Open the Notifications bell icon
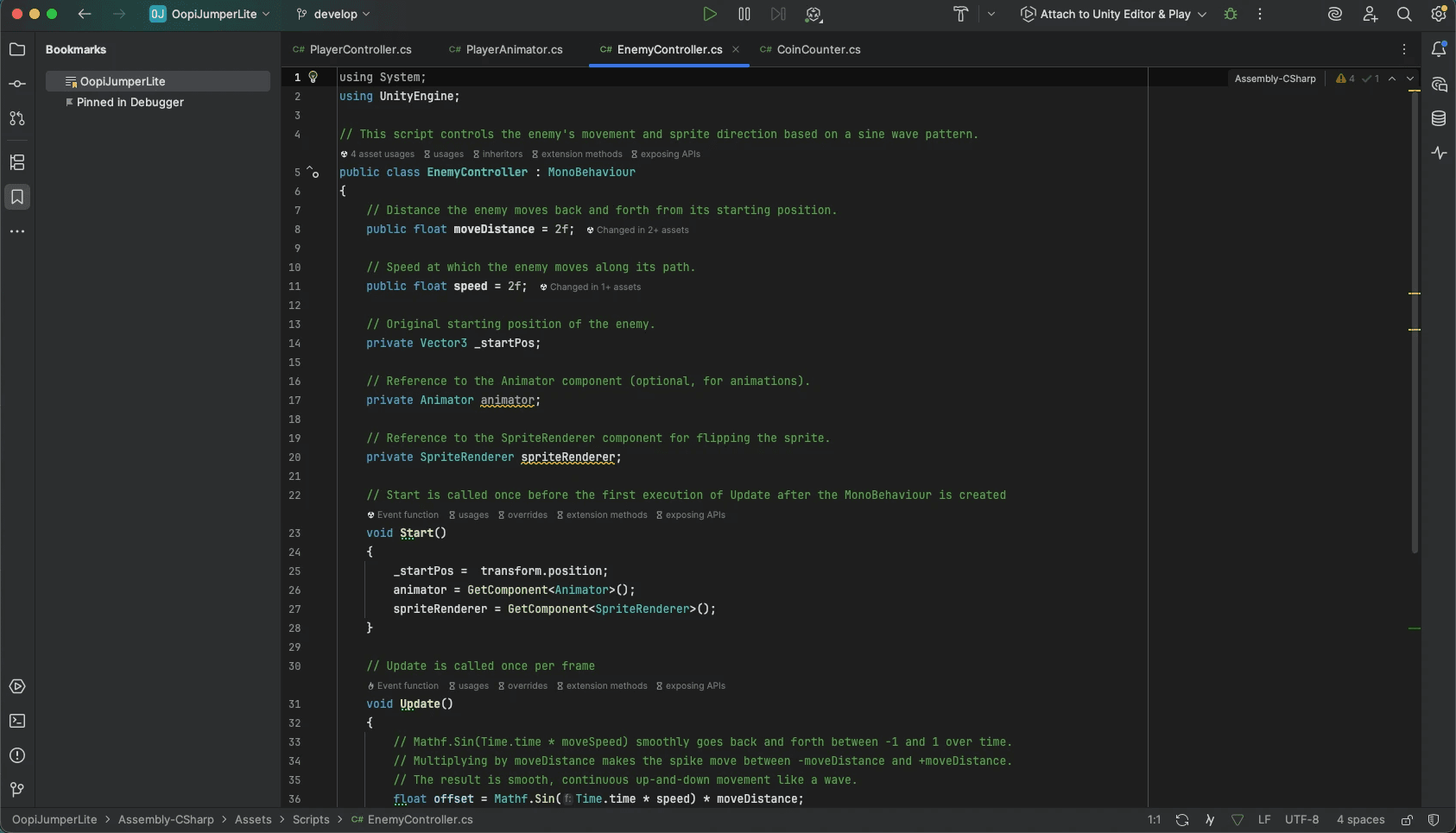 coord(1439,49)
